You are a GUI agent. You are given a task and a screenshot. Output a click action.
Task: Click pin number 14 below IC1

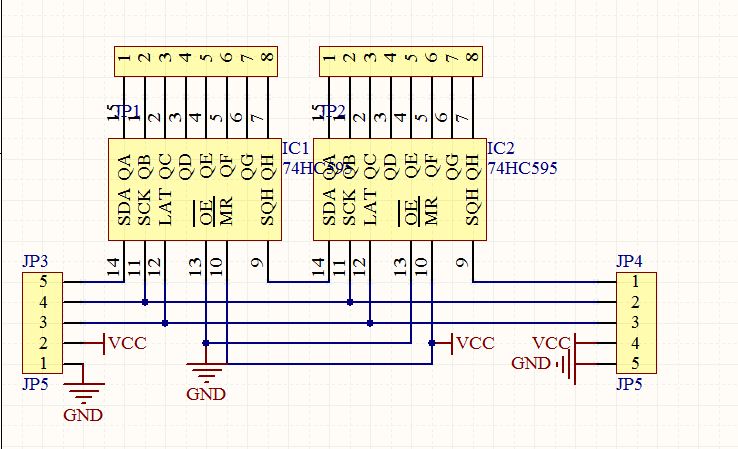click(113, 267)
